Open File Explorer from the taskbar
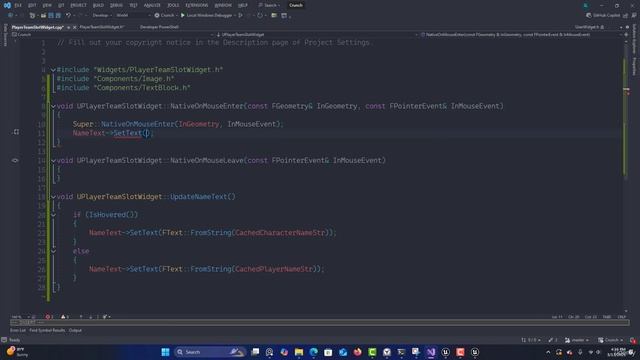This screenshot has width=640, height=360. click(299, 352)
